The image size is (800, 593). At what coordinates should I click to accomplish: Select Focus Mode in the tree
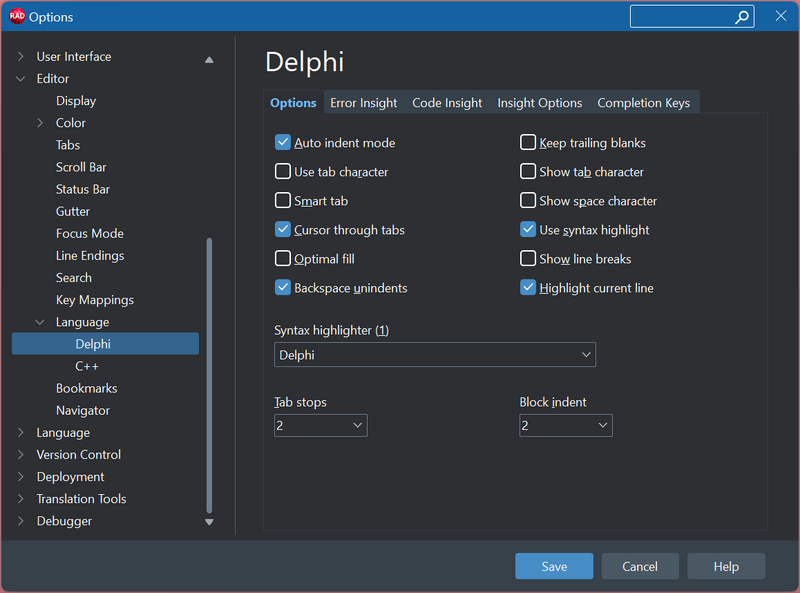90,233
